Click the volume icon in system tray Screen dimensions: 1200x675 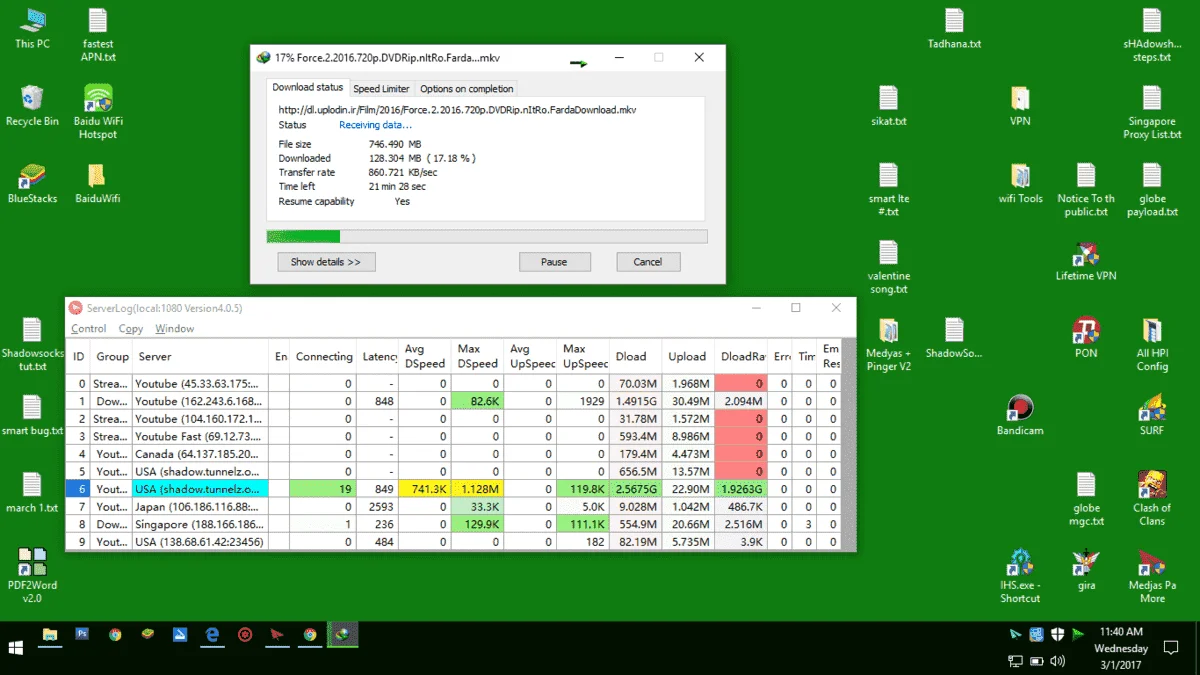pos(1057,661)
